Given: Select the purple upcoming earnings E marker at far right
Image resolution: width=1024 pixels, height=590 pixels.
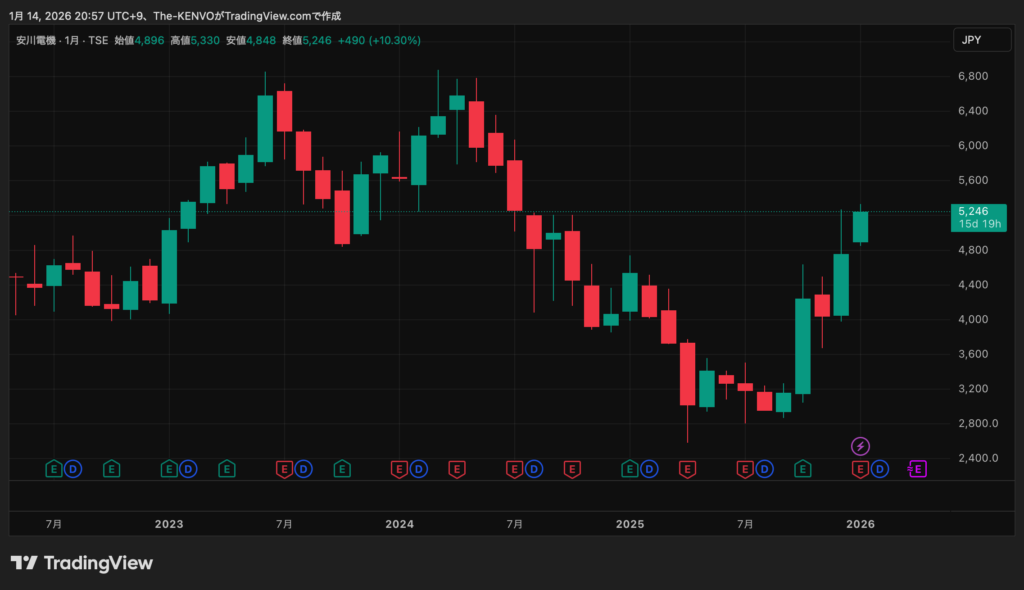Looking at the screenshot, I should coord(917,468).
